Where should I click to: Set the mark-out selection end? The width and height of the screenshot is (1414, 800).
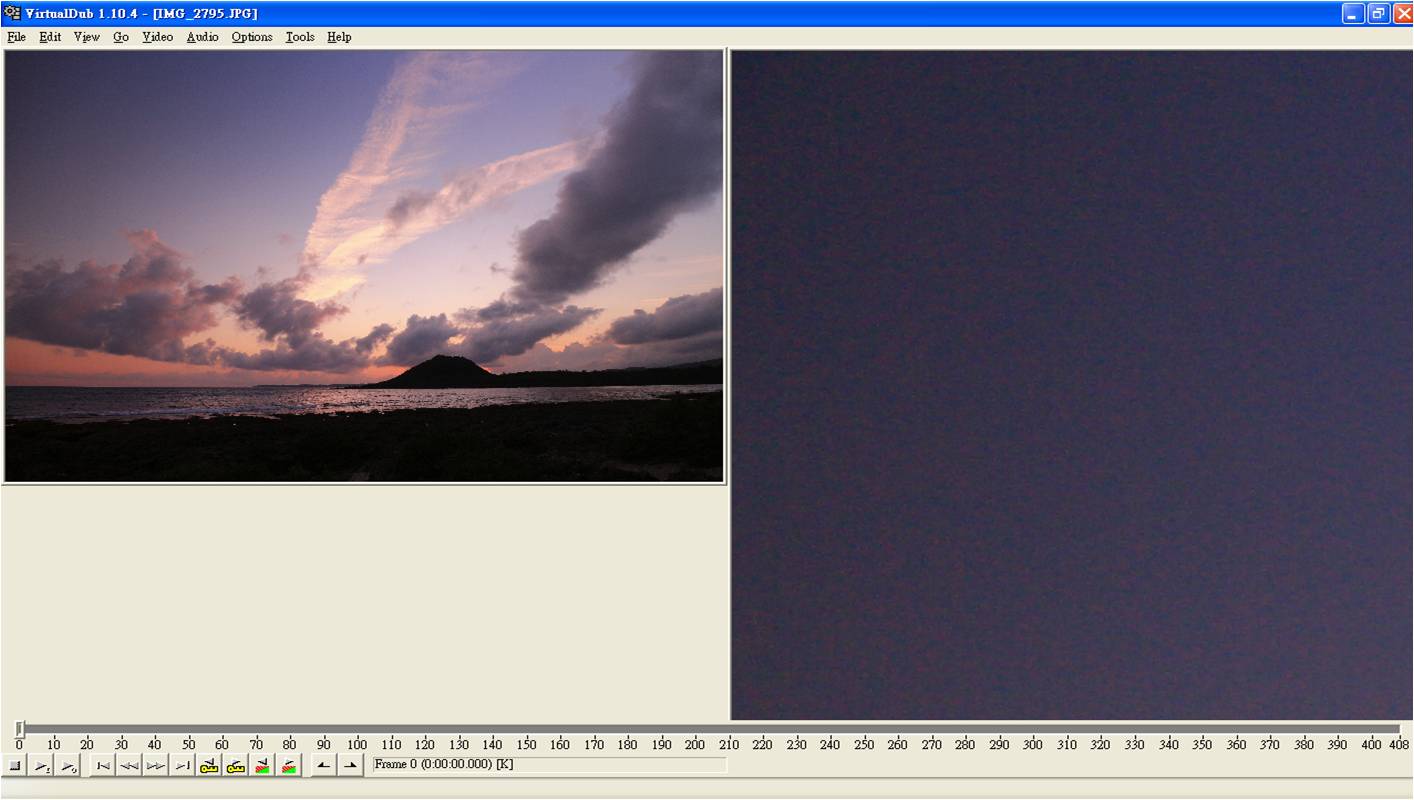(x=350, y=766)
